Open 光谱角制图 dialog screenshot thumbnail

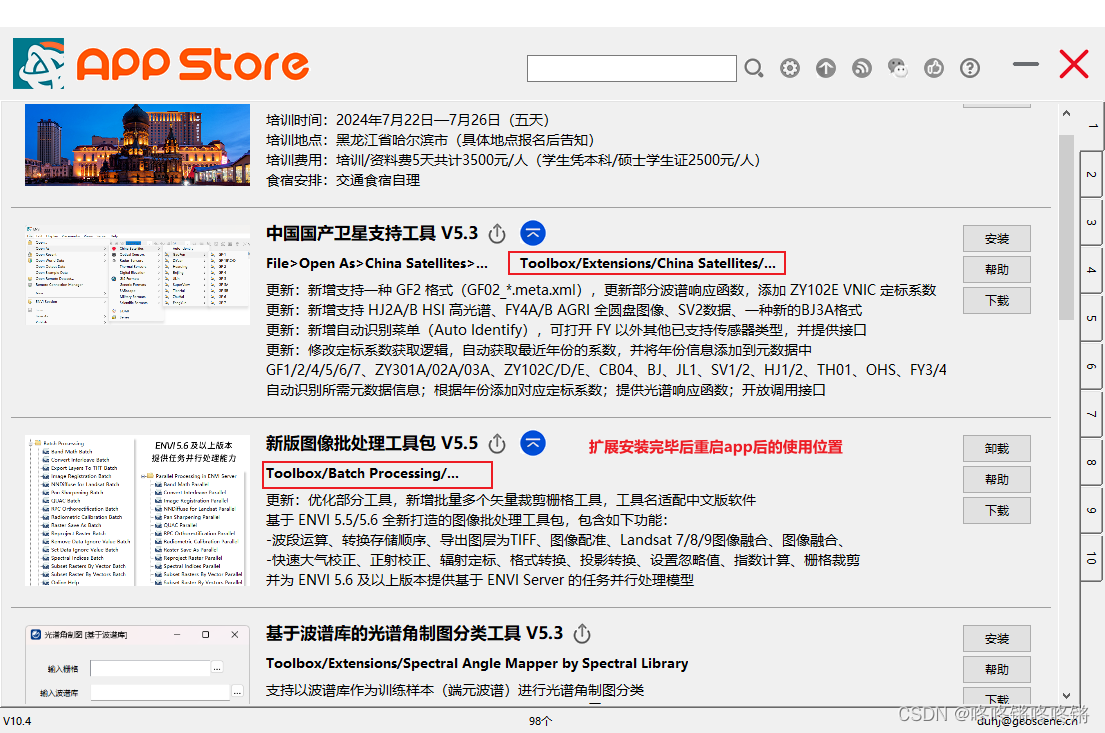(137, 663)
